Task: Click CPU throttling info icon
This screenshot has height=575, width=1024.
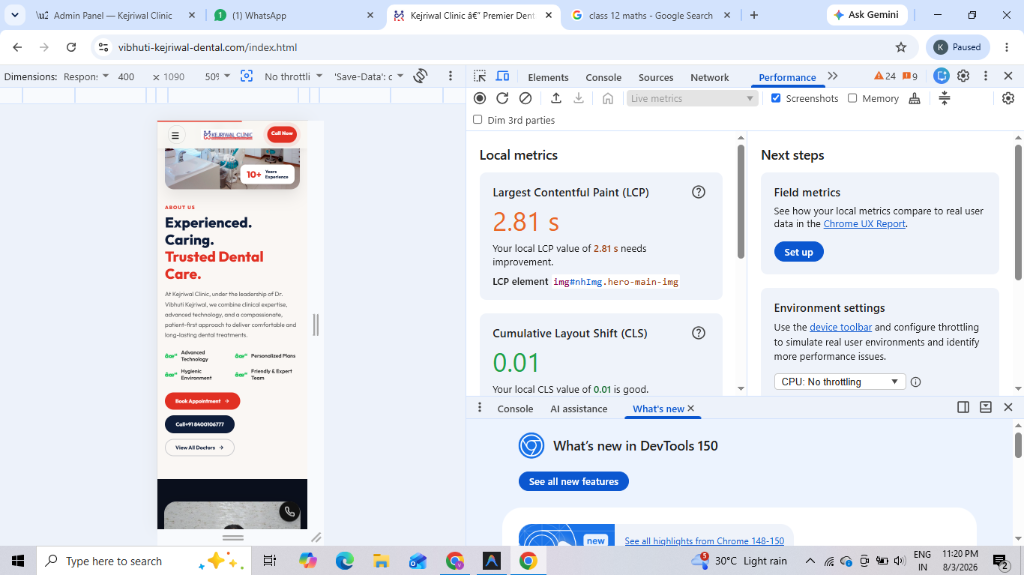Action: click(x=916, y=382)
